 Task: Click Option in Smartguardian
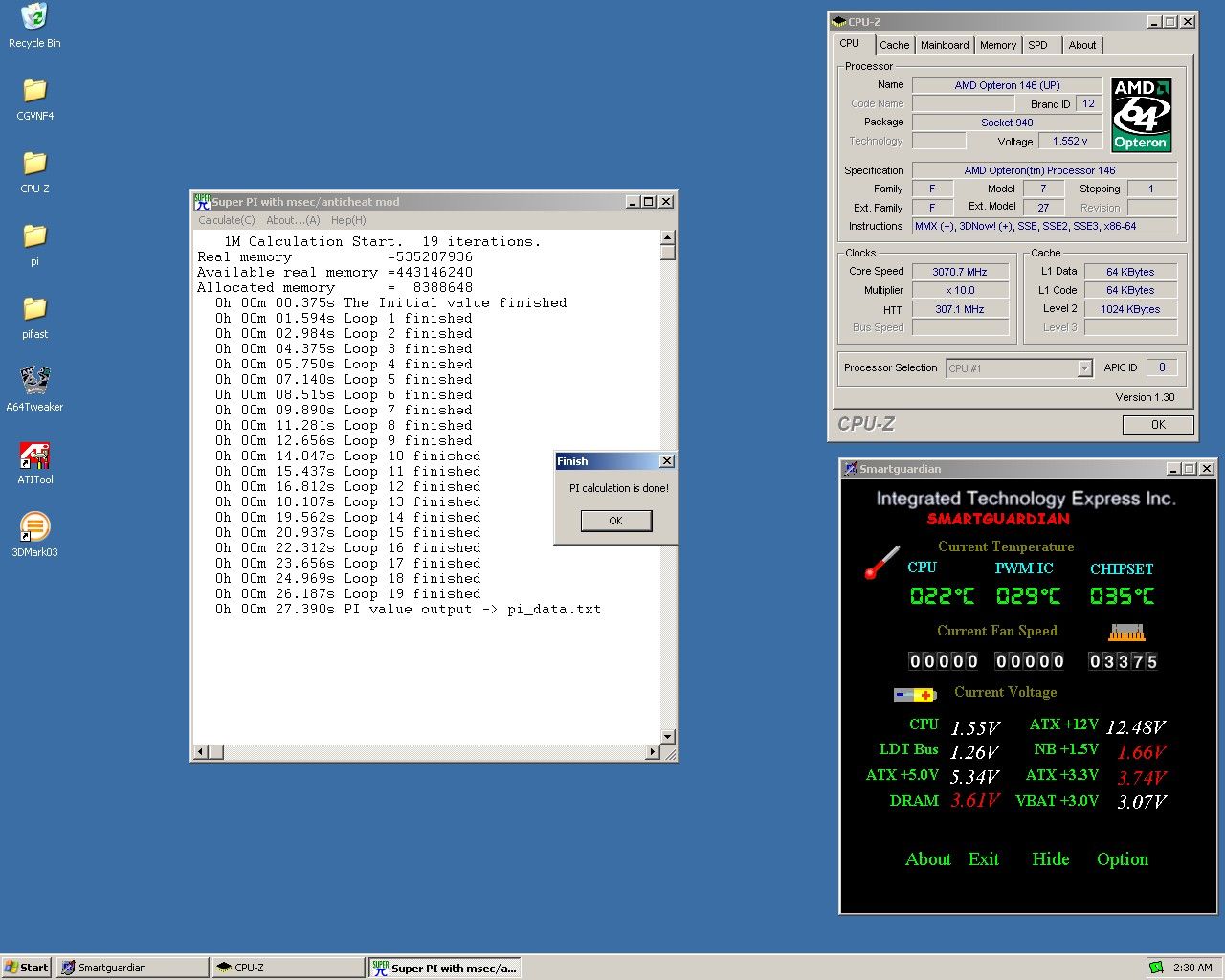[x=1123, y=859]
